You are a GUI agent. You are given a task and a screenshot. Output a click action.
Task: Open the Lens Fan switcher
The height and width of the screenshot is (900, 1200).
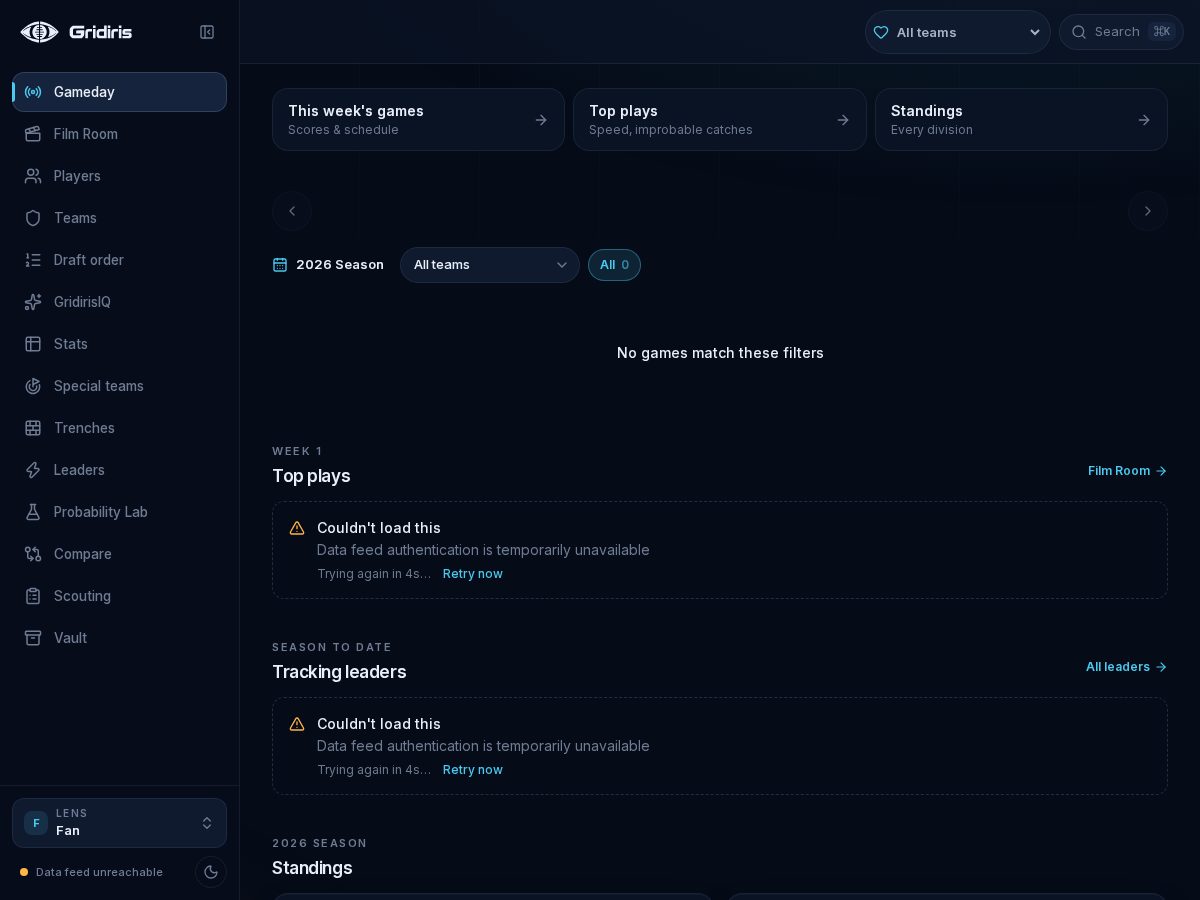[x=120, y=823]
